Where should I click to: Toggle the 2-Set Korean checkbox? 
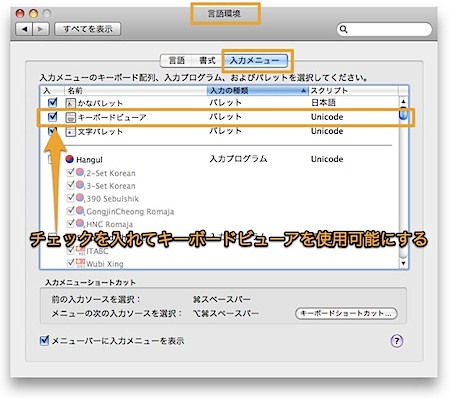[x=70, y=172]
